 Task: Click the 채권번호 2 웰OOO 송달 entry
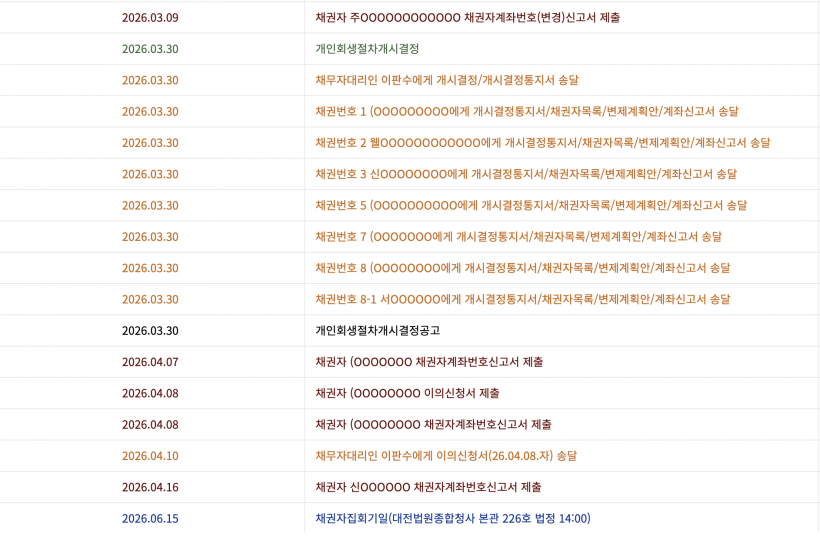(543, 143)
